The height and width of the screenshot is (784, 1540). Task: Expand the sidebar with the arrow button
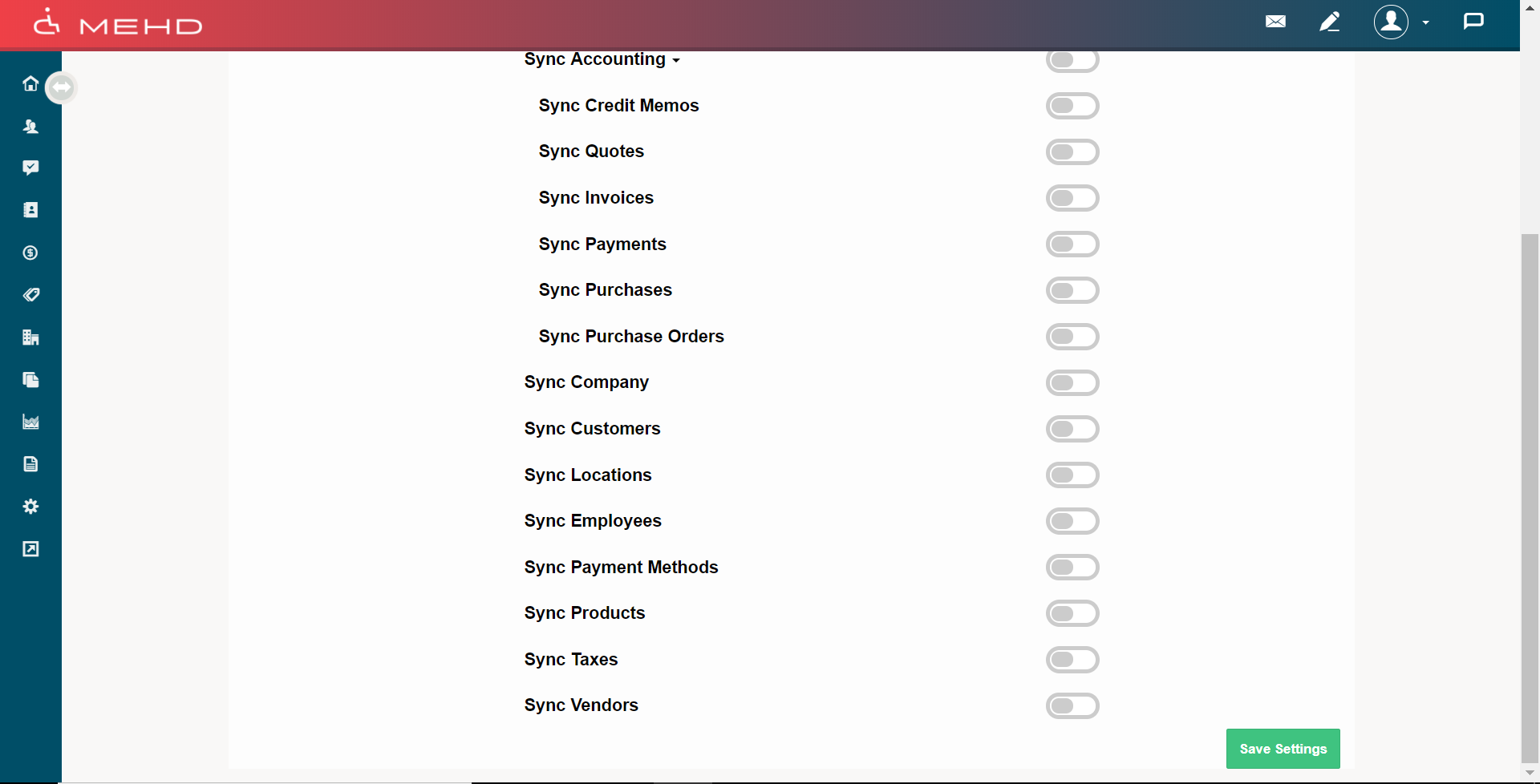pyautogui.click(x=61, y=87)
